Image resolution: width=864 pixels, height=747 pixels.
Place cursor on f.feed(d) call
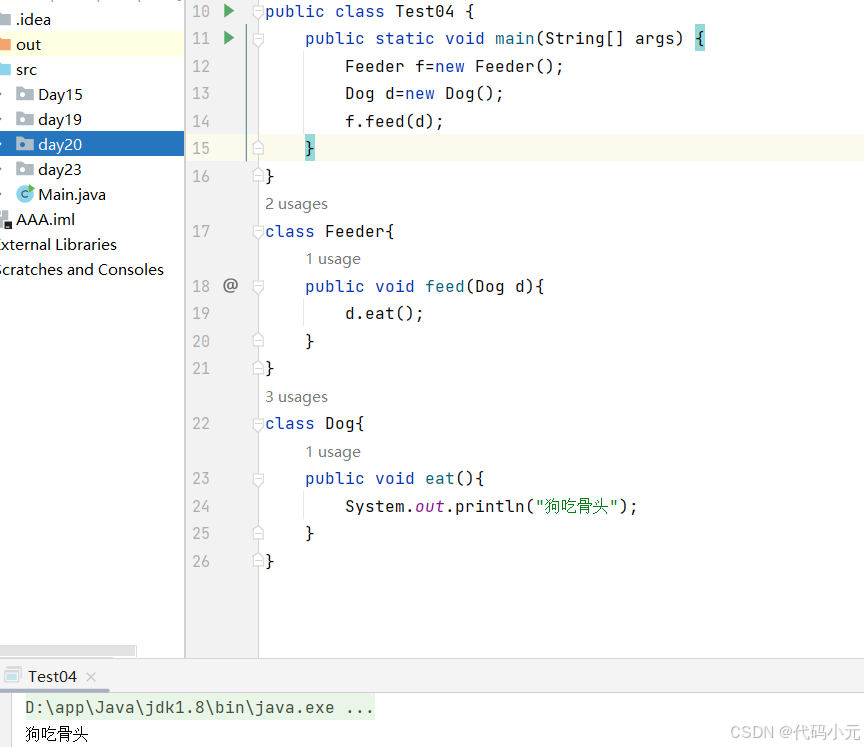tap(394, 121)
